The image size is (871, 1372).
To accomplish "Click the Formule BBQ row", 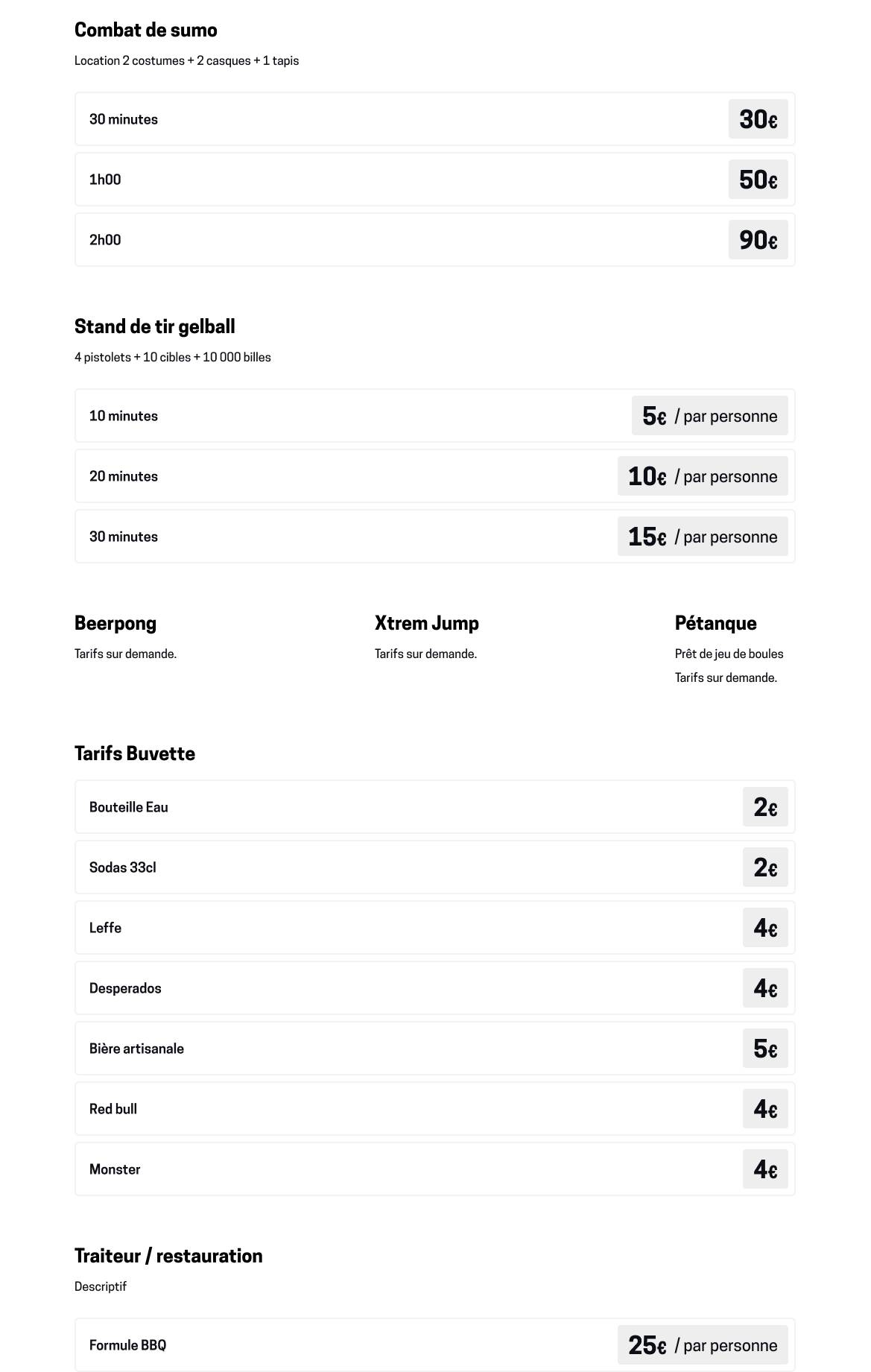I will [434, 1345].
